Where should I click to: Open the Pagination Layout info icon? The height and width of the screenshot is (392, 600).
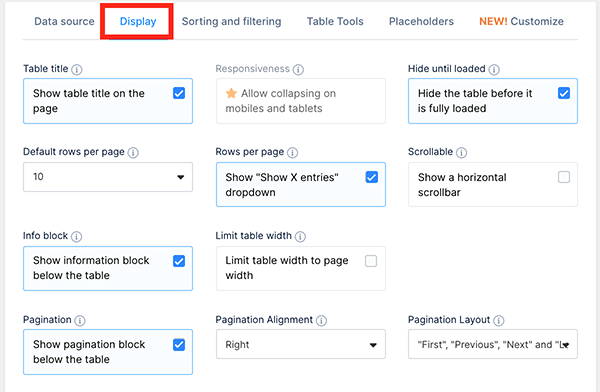(499, 320)
